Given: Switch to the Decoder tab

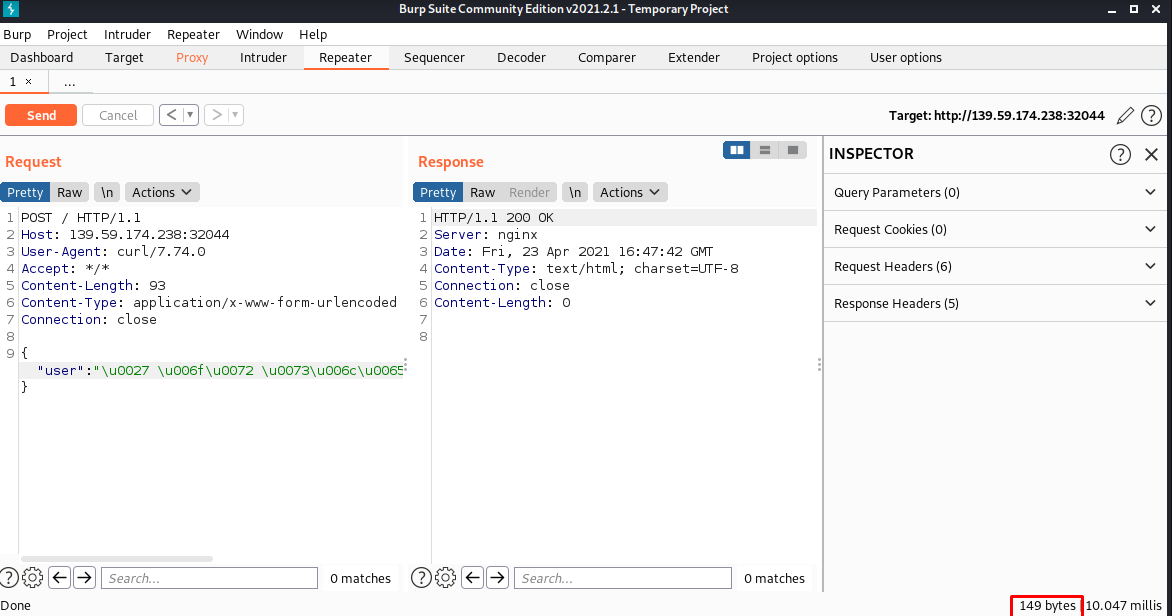Looking at the screenshot, I should 522,58.
